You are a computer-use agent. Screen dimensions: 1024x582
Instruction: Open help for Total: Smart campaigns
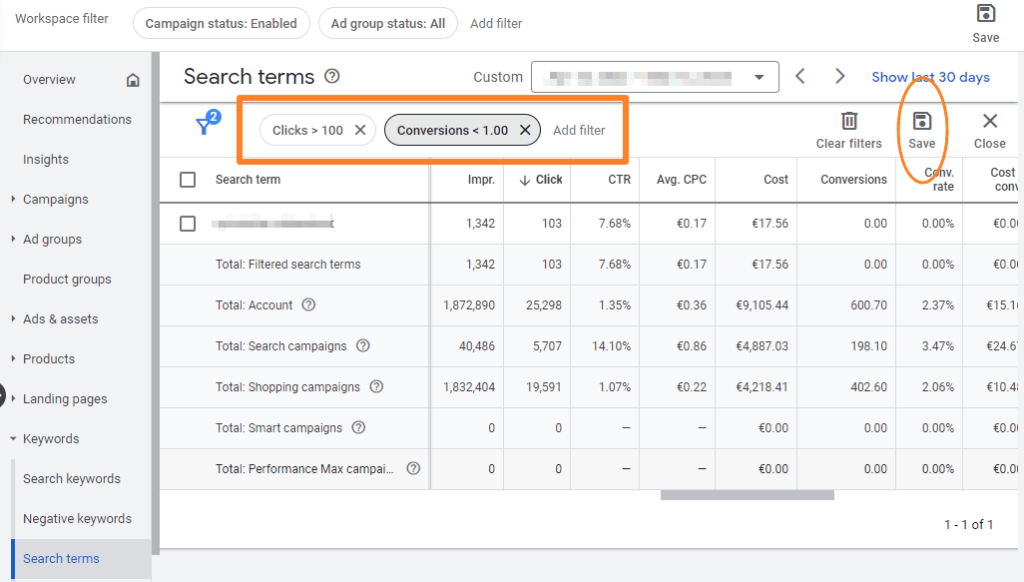pyautogui.click(x=359, y=428)
